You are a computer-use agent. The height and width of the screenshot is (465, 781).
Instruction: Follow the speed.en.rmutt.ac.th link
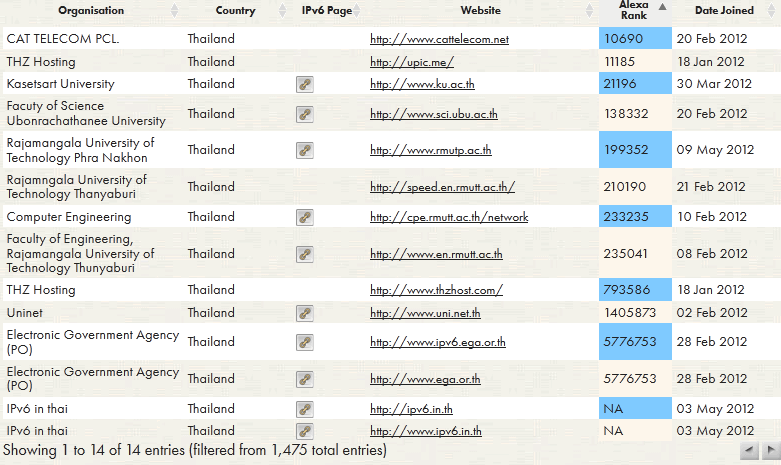pos(442,187)
